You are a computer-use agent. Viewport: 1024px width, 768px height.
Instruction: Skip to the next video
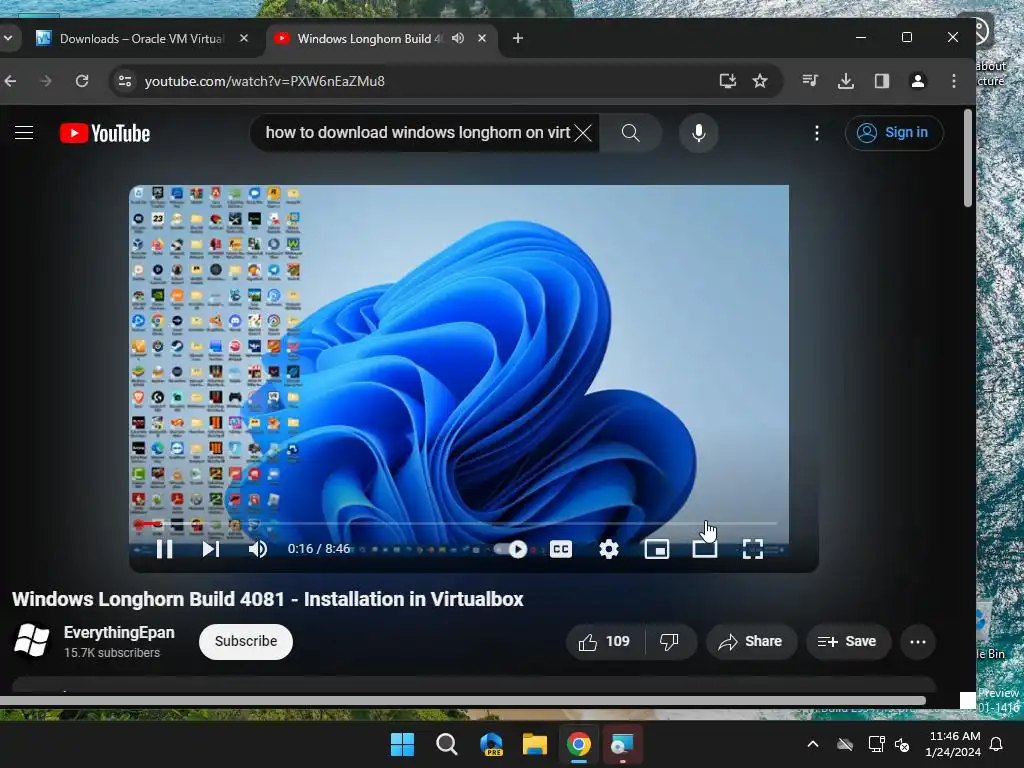point(210,549)
